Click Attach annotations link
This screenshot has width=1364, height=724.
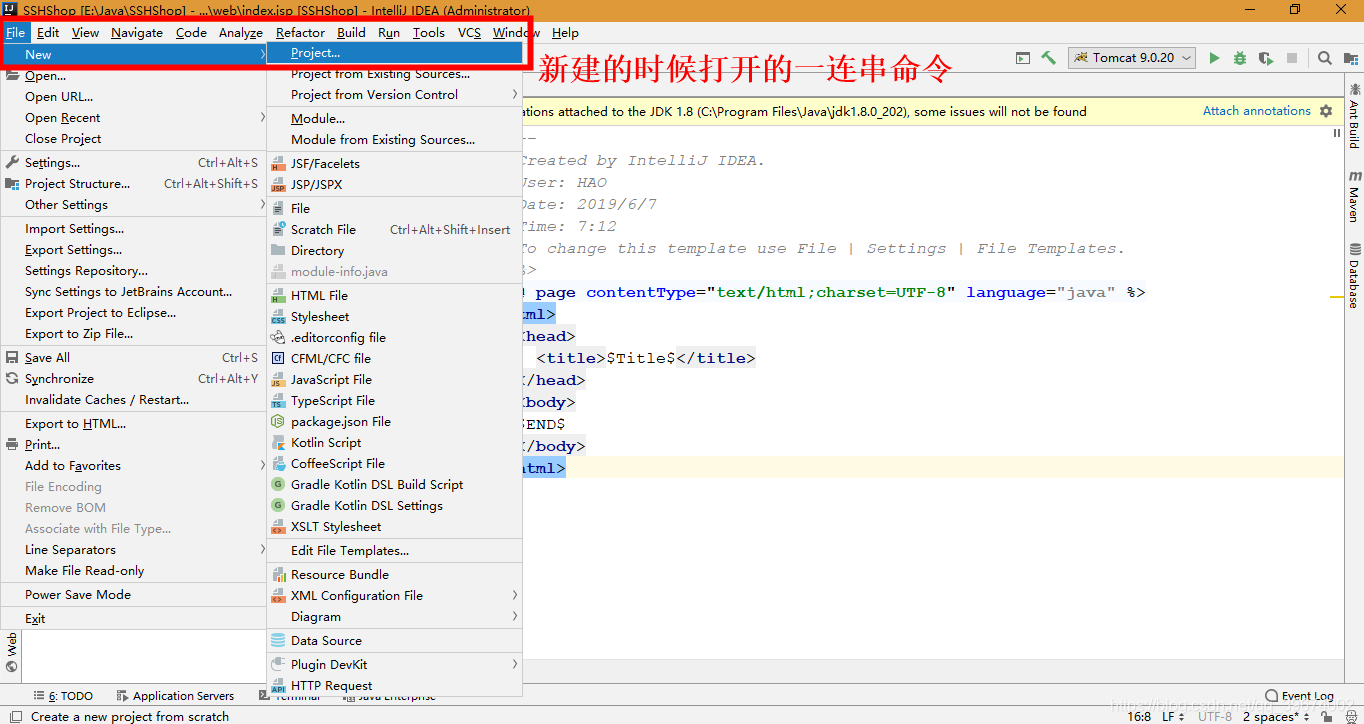[x=1256, y=111]
